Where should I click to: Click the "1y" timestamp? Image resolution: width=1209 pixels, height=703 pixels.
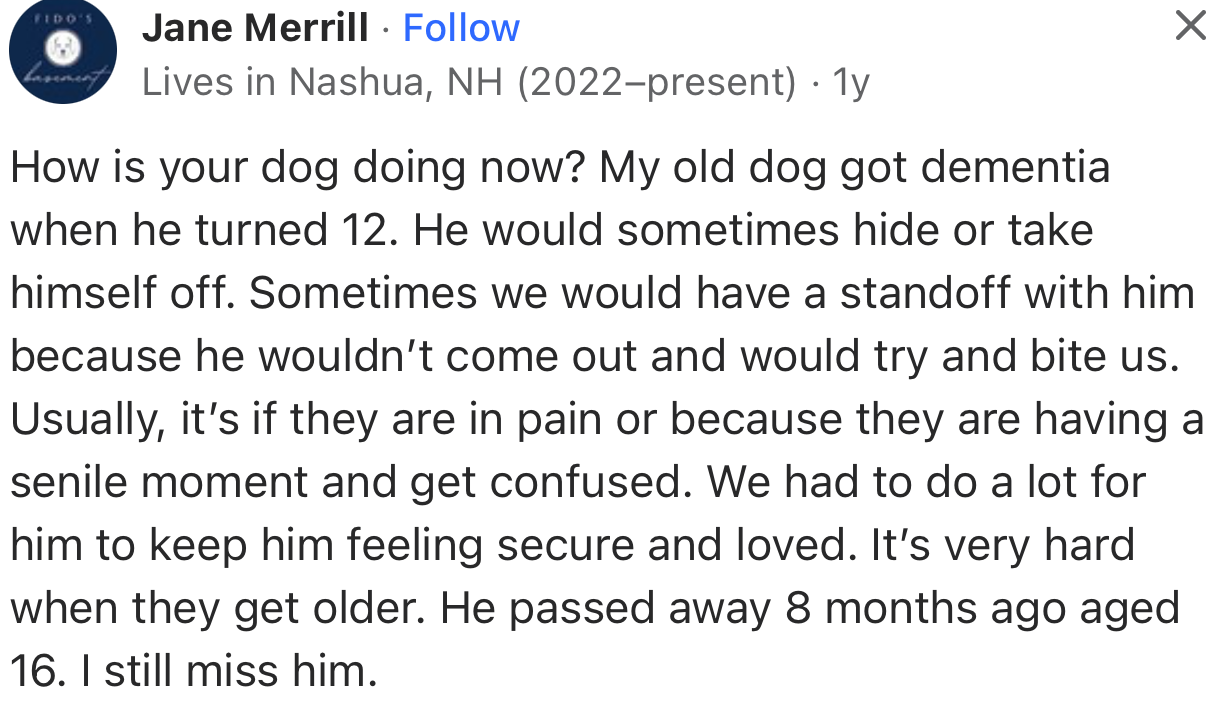pos(851,82)
